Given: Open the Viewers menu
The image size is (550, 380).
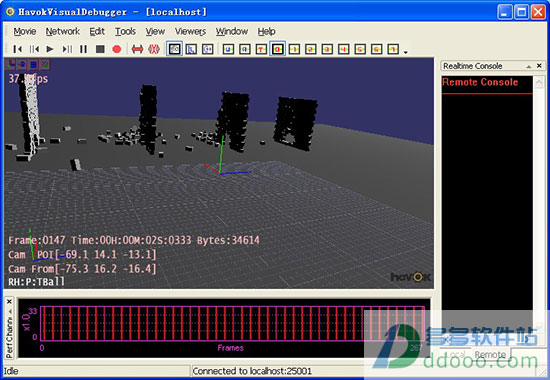Looking at the screenshot, I should click(190, 32).
